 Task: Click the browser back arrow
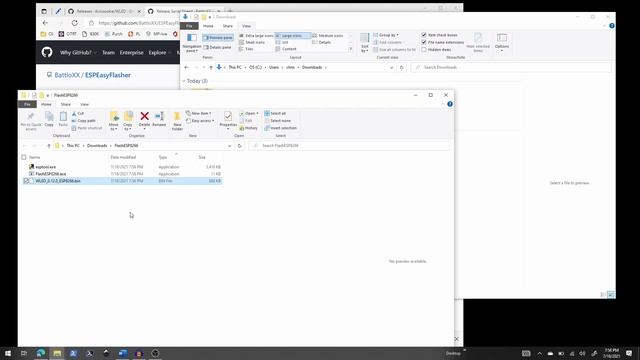(45, 23)
